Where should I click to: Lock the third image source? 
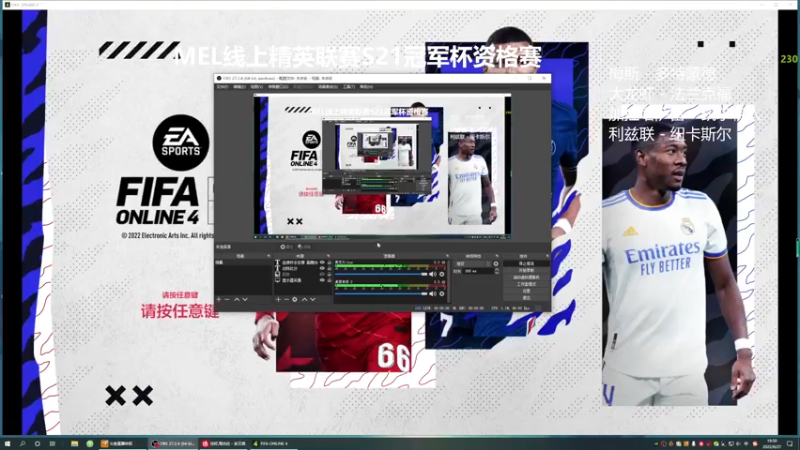point(329,274)
